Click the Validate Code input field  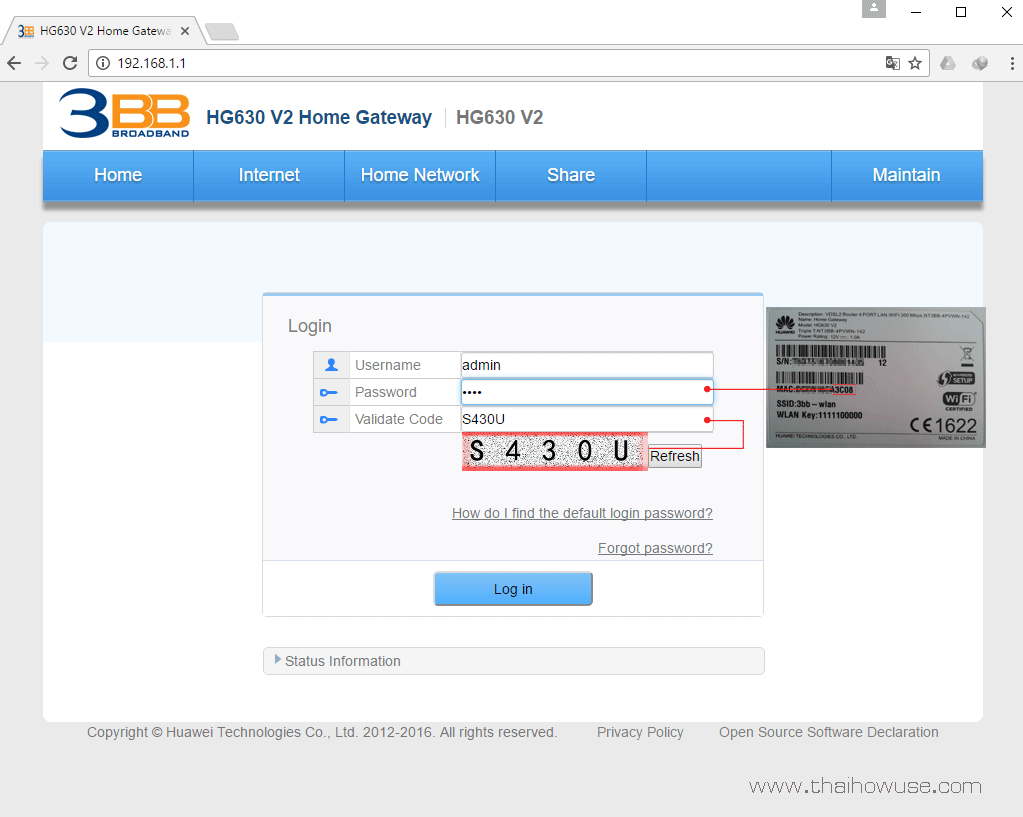[587, 419]
